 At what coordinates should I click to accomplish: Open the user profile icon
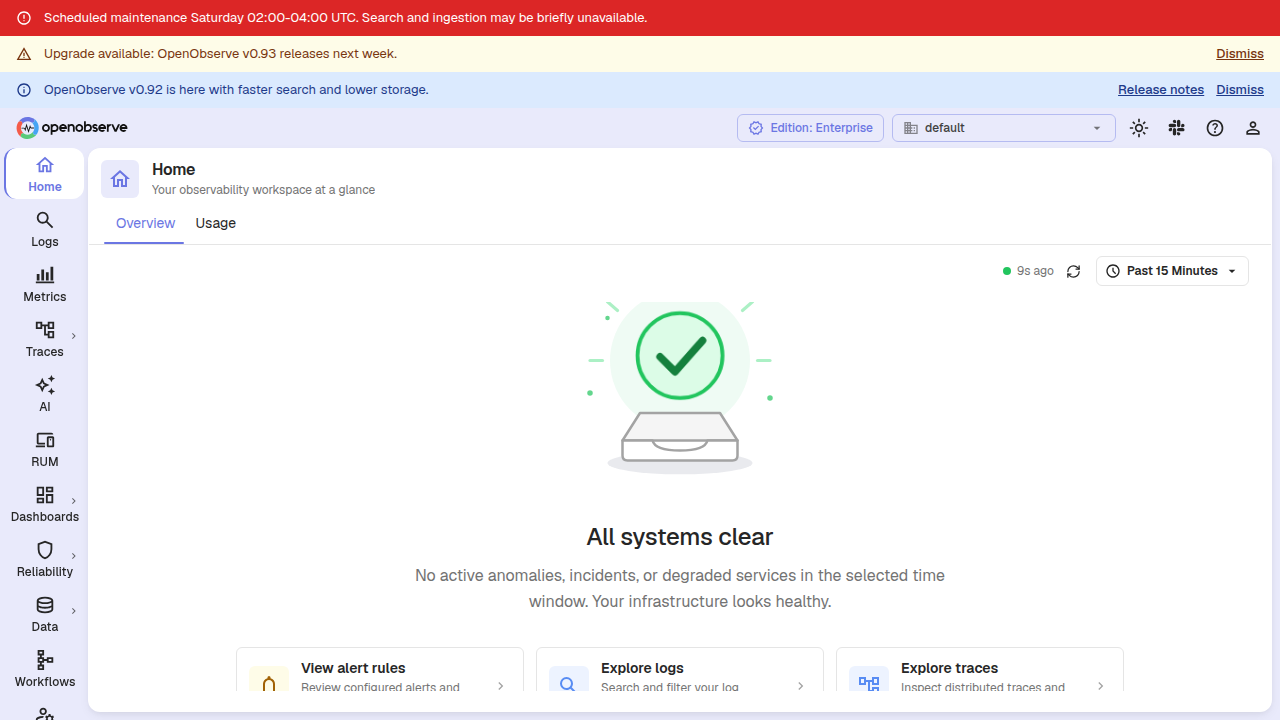(x=1253, y=128)
